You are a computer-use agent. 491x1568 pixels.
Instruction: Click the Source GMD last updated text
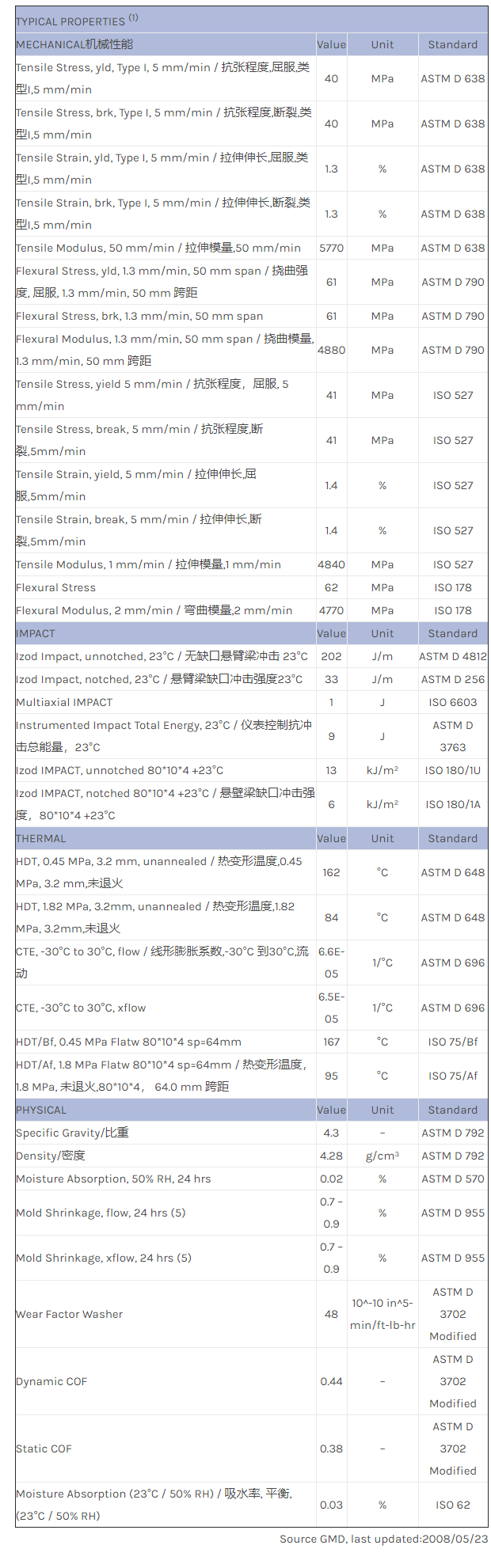(x=383, y=1539)
